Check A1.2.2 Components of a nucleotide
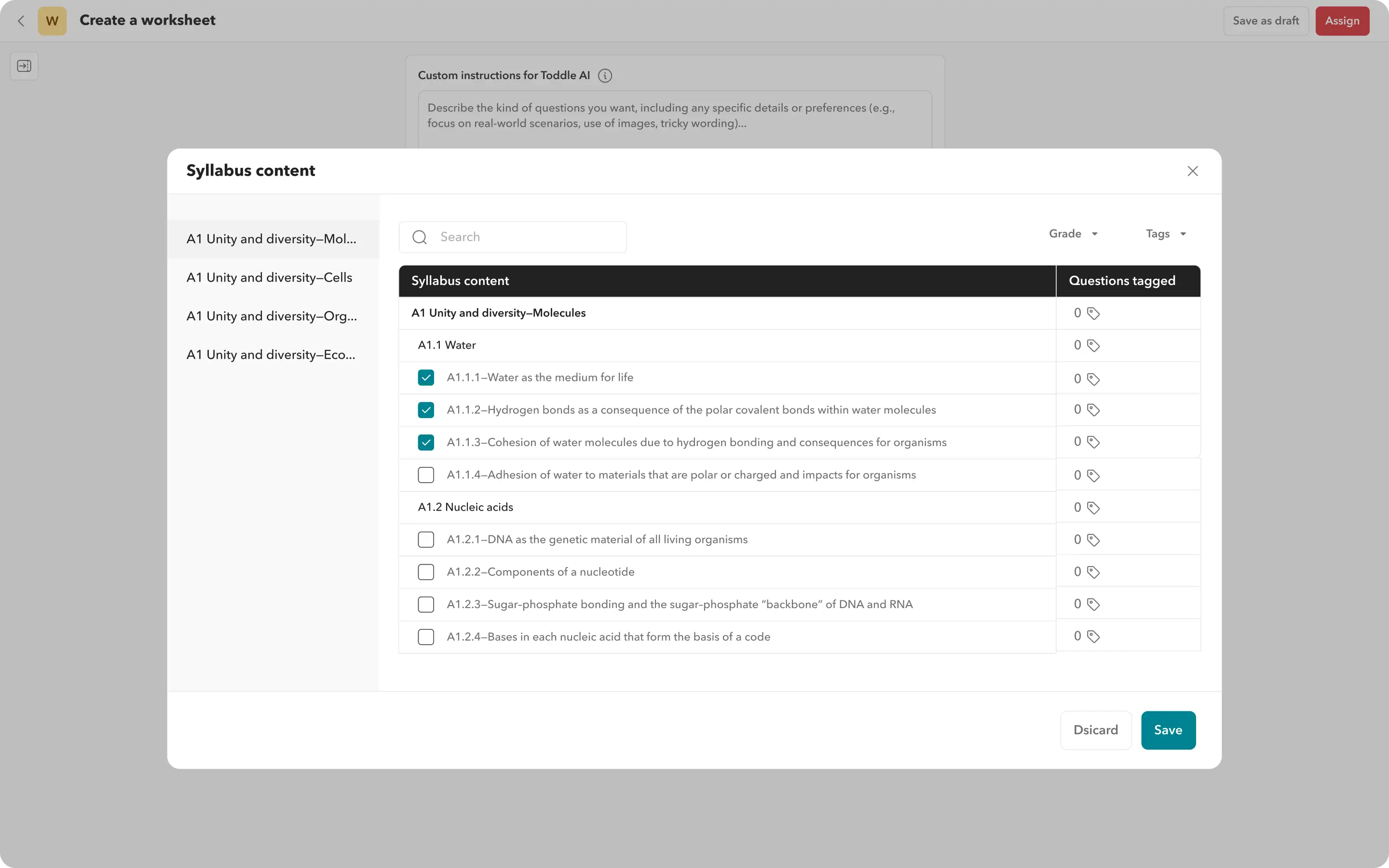The height and width of the screenshot is (868, 1389). 426,572
